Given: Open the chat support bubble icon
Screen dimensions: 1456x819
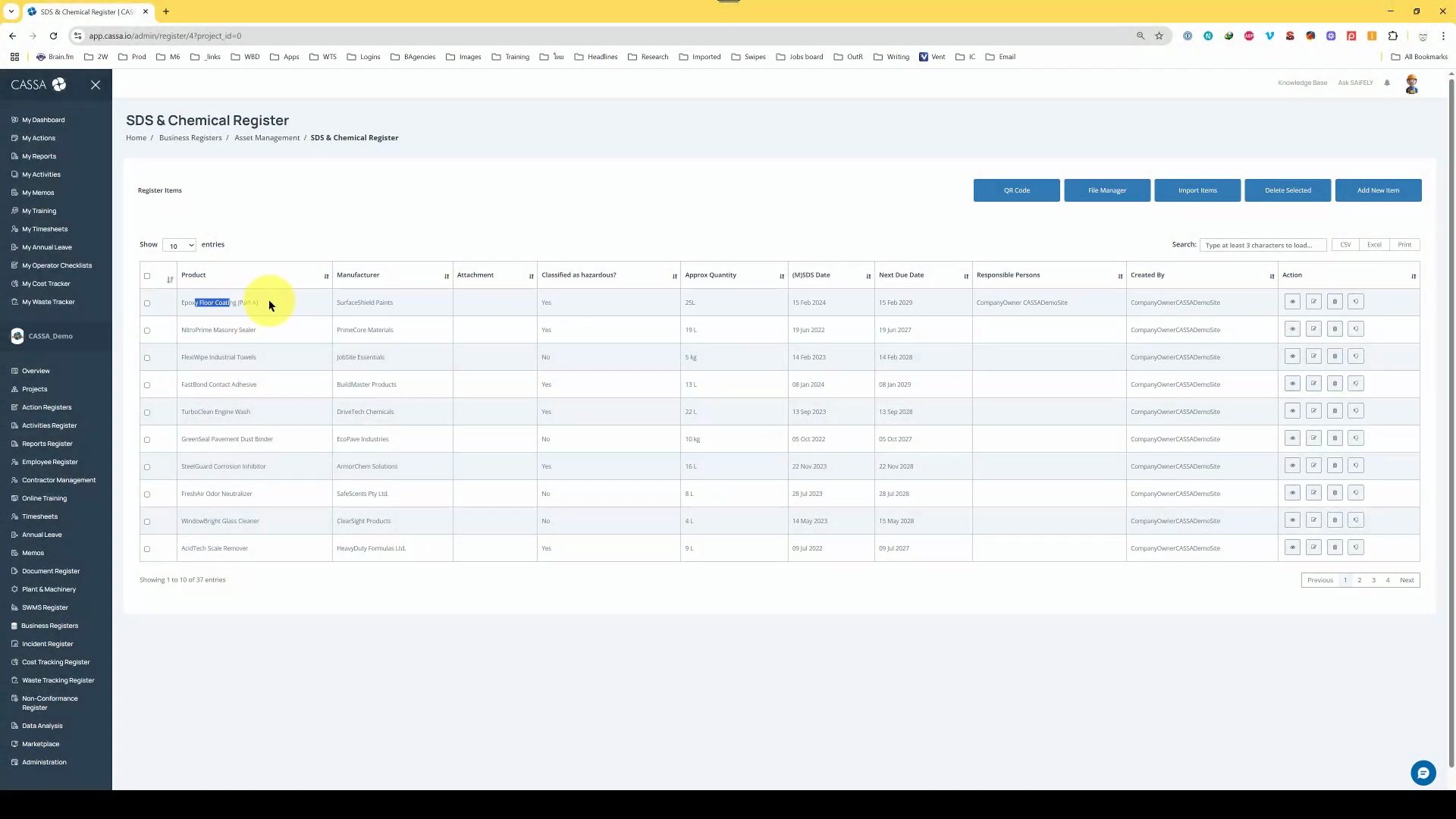Looking at the screenshot, I should click(x=1423, y=773).
